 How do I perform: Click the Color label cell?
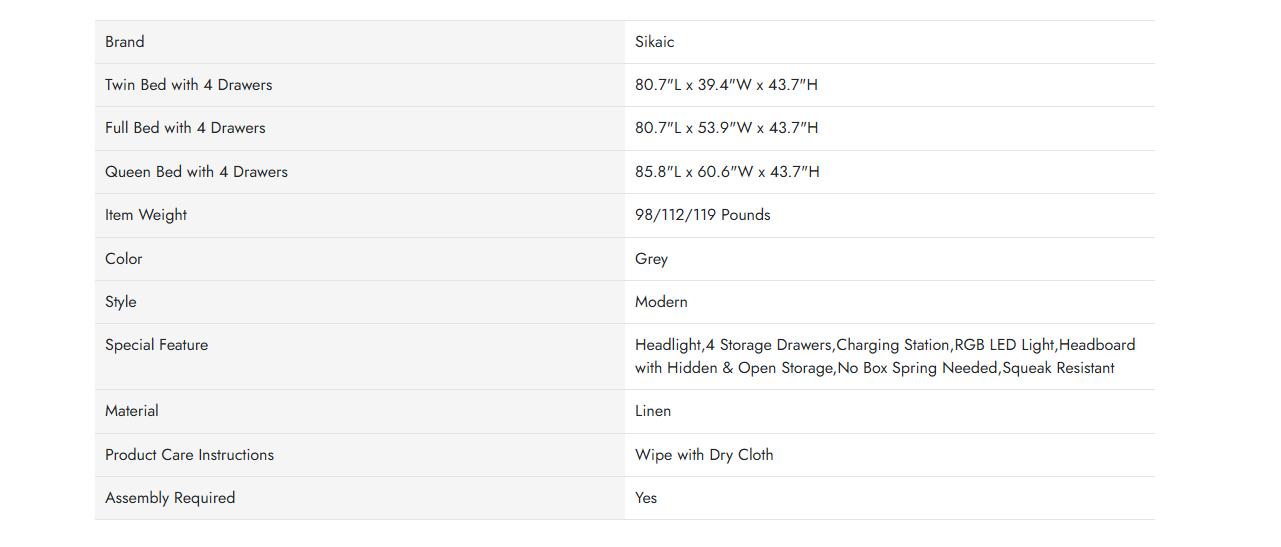pos(124,259)
